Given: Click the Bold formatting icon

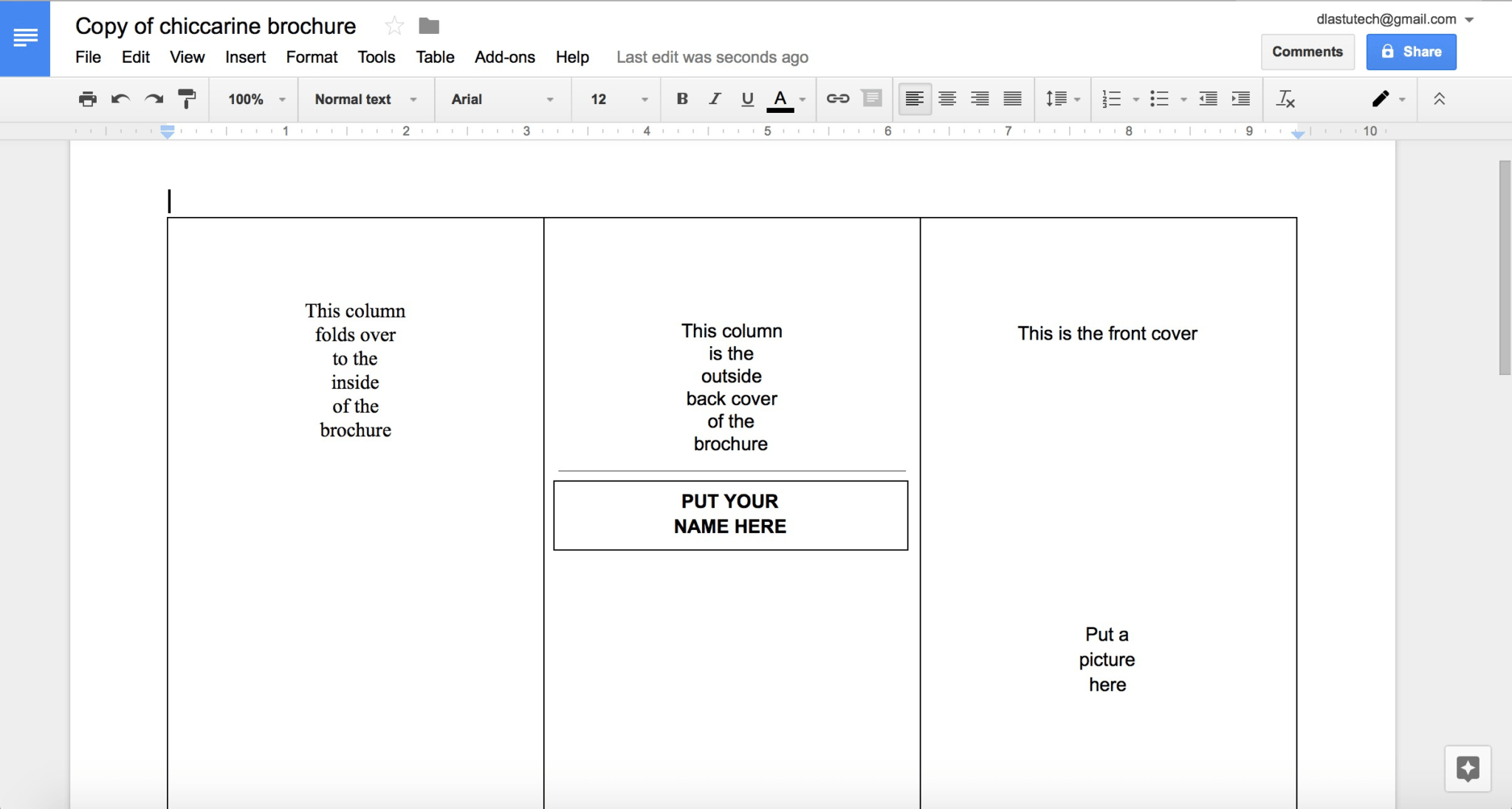Looking at the screenshot, I should (679, 98).
